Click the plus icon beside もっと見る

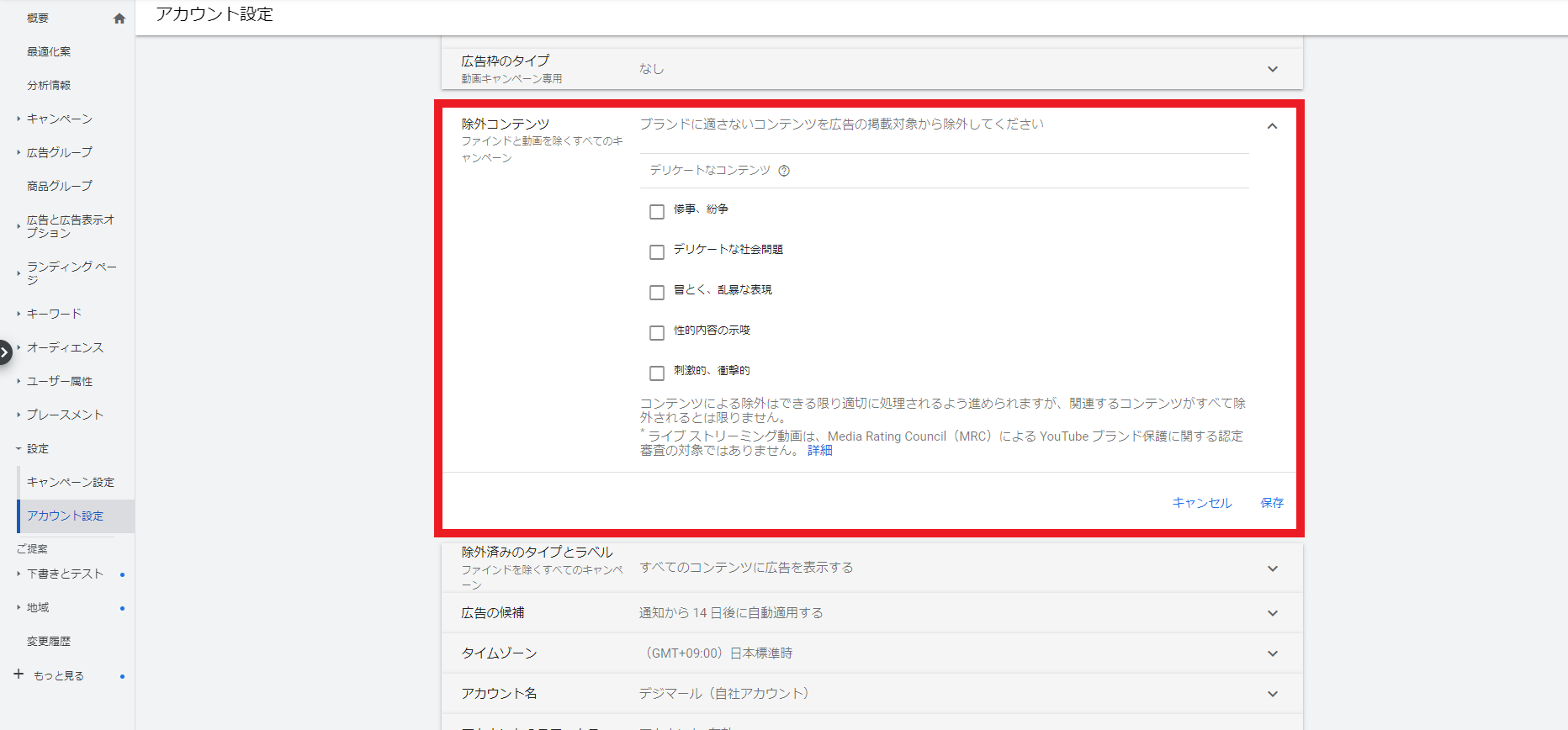coord(19,674)
